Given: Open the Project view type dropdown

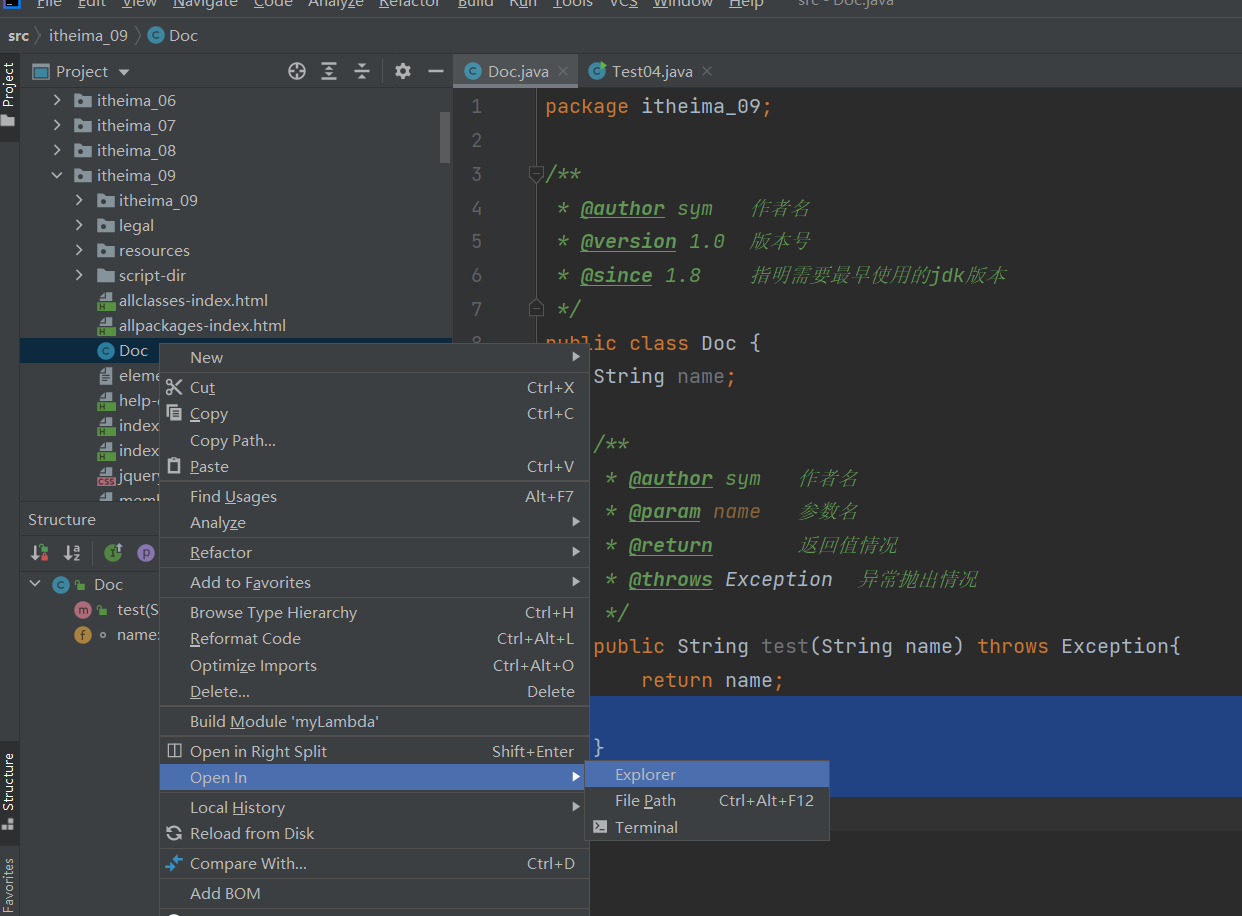Looking at the screenshot, I should point(124,72).
